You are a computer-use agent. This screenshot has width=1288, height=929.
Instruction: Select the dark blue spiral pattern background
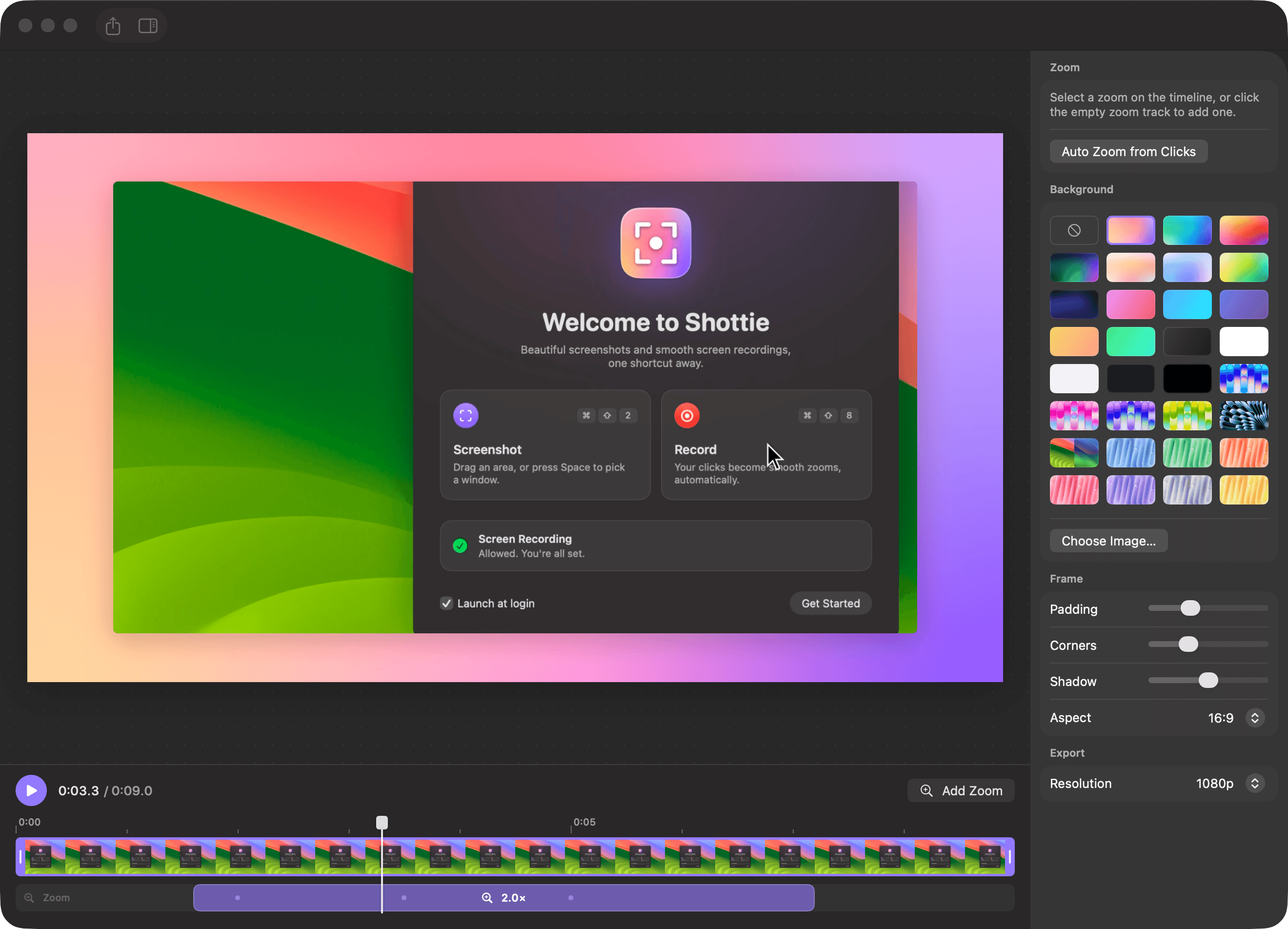(x=1244, y=416)
